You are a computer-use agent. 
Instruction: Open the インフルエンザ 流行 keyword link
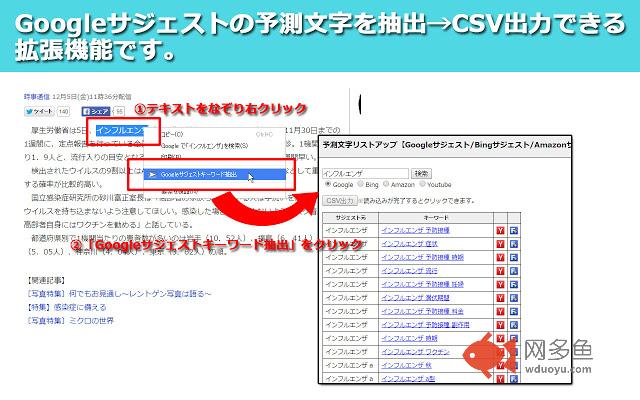coord(409,271)
